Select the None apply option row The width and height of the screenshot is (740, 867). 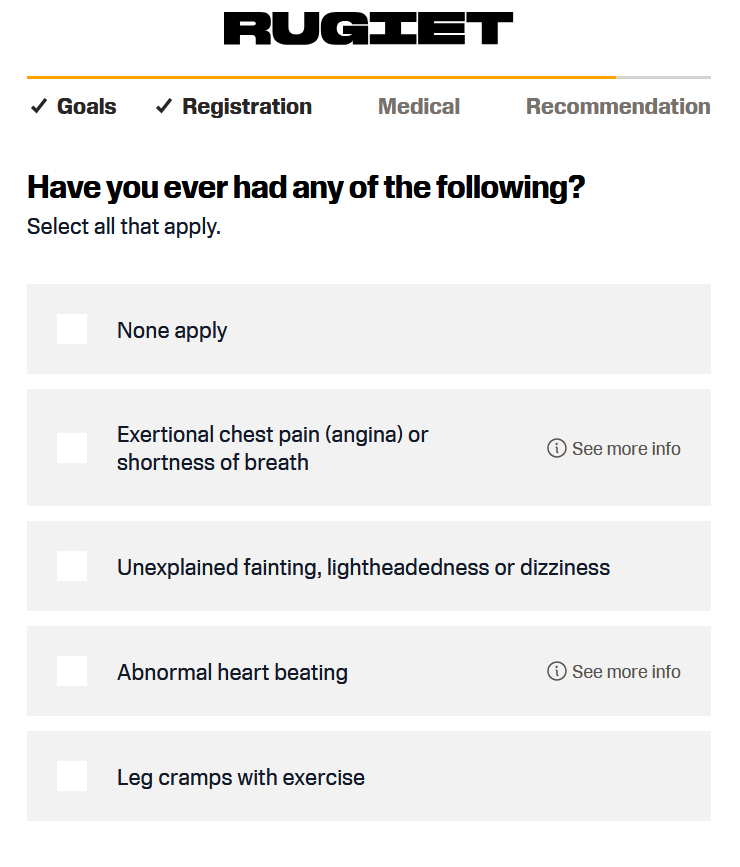(x=369, y=329)
